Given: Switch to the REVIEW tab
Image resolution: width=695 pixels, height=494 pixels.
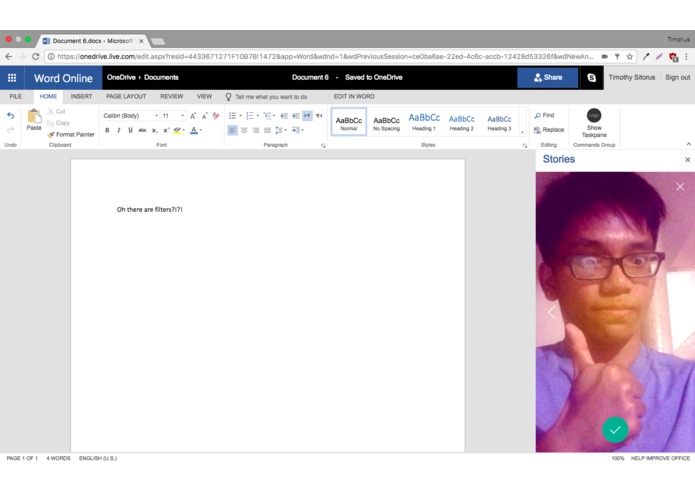Looking at the screenshot, I should (x=172, y=97).
